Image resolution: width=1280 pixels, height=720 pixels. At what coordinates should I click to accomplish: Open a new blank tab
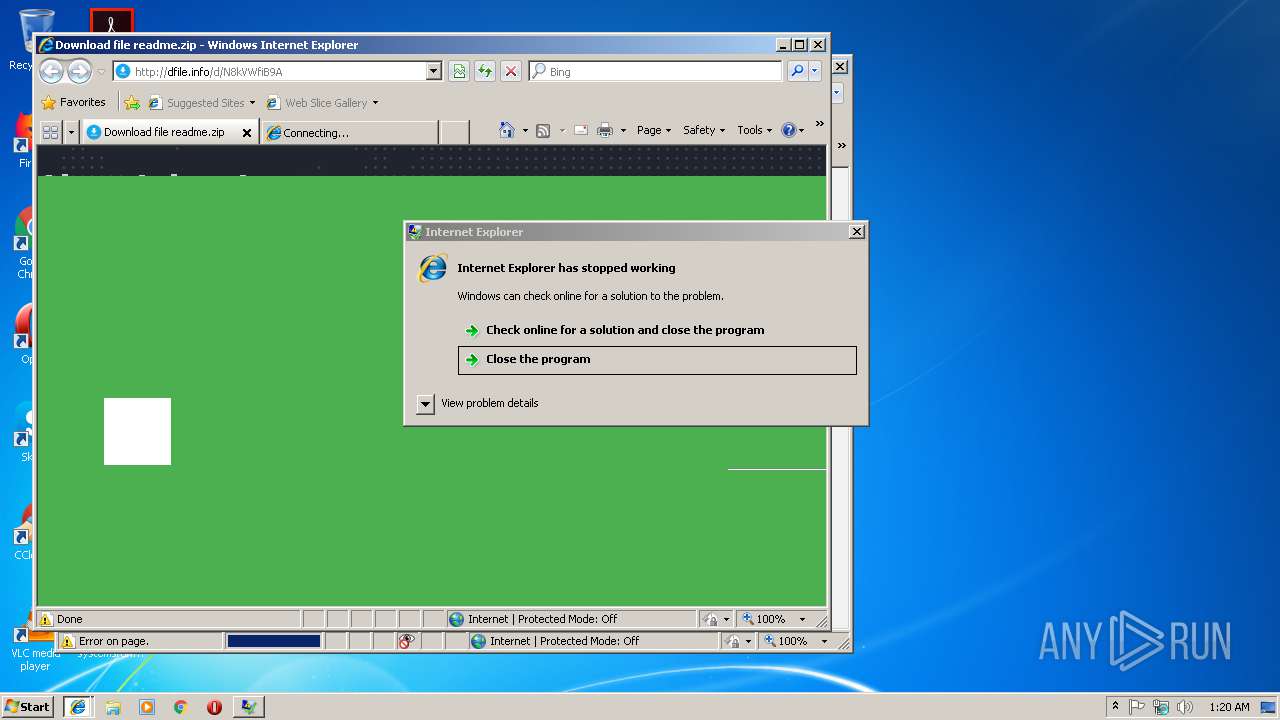[454, 132]
